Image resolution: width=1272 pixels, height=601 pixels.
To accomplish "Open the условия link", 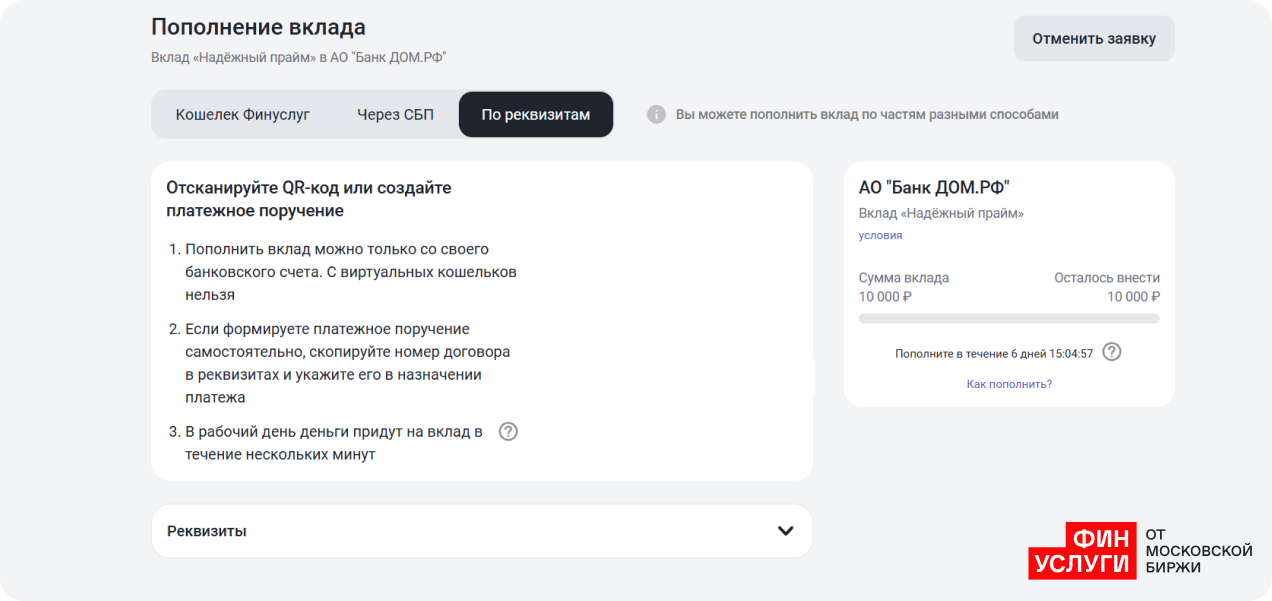I will coord(880,235).
